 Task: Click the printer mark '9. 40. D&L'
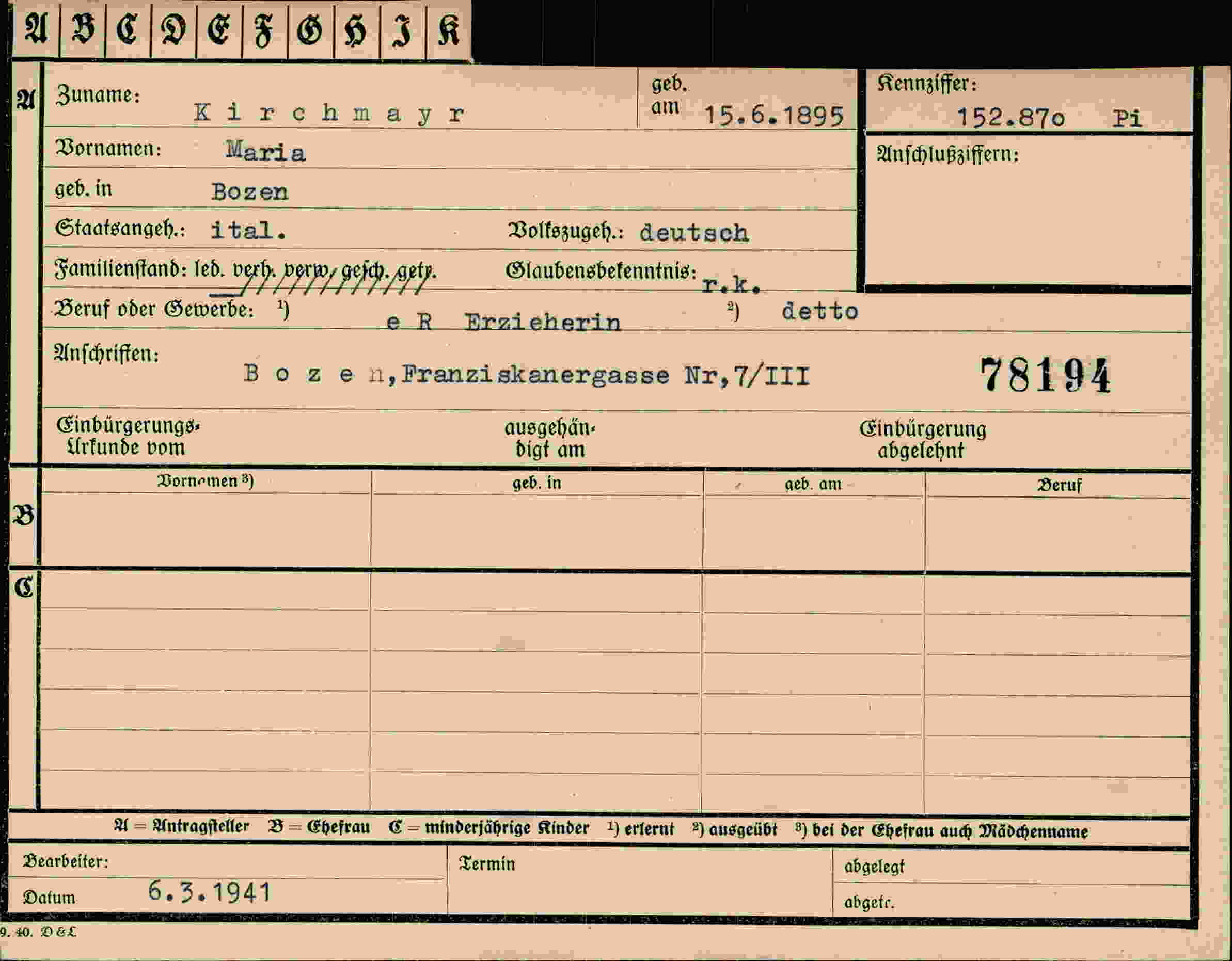(x=37, y=932)
